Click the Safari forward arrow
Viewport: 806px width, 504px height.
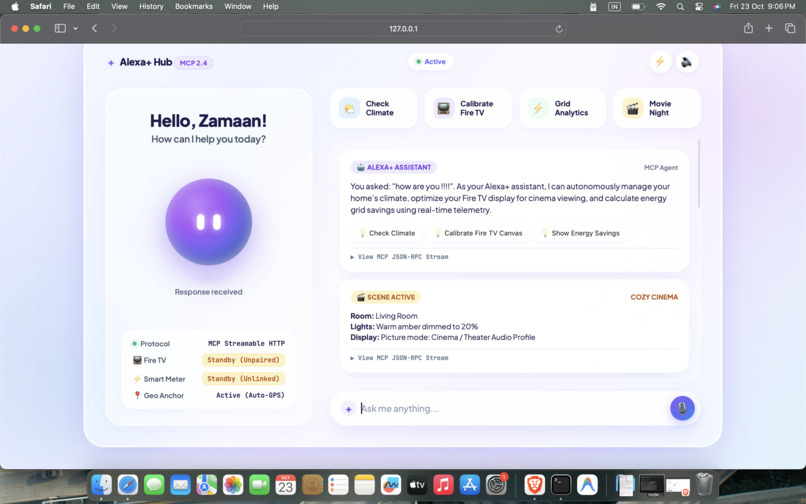coord(114,28)
